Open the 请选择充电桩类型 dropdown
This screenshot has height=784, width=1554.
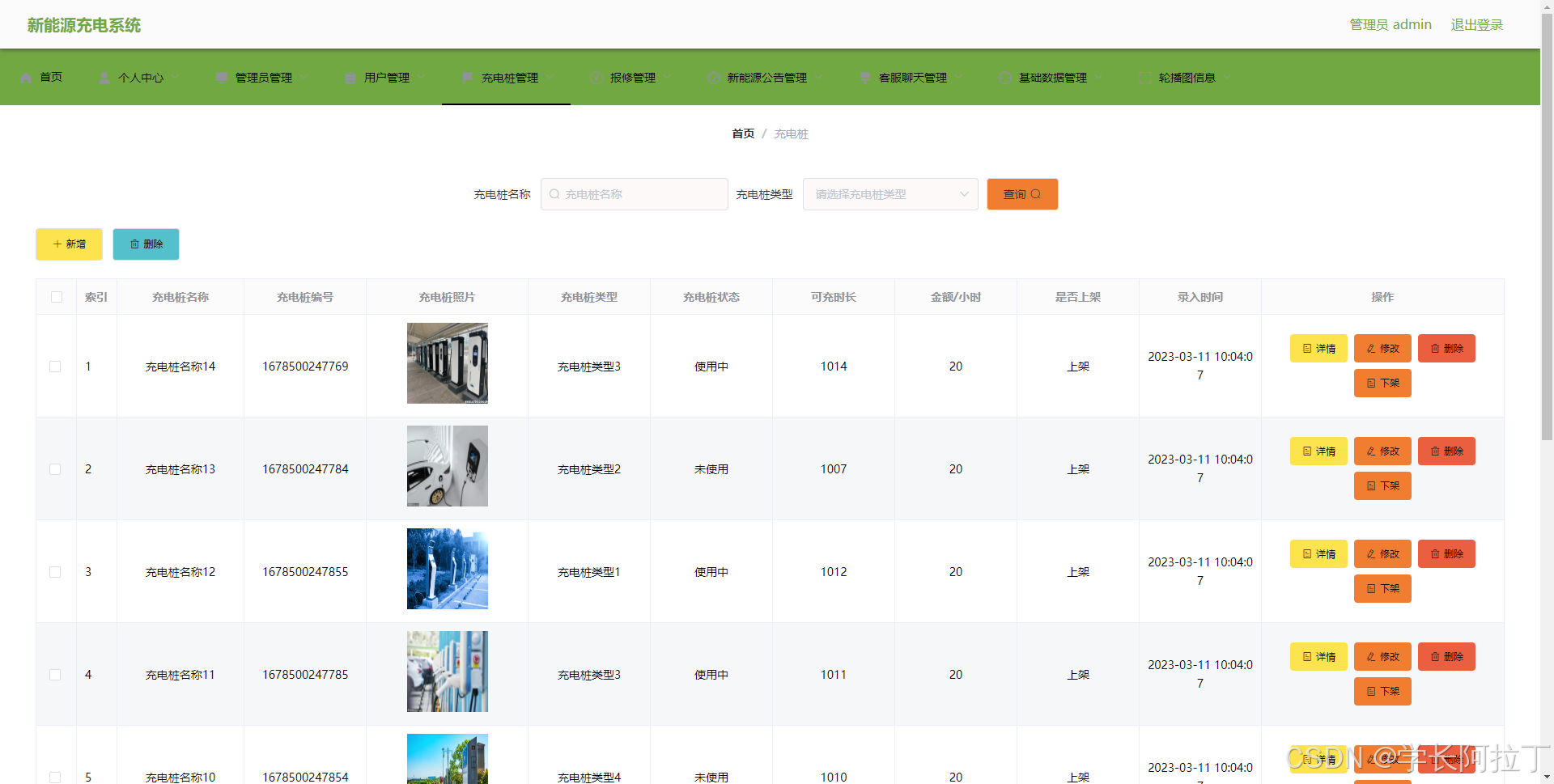[890, 194]
